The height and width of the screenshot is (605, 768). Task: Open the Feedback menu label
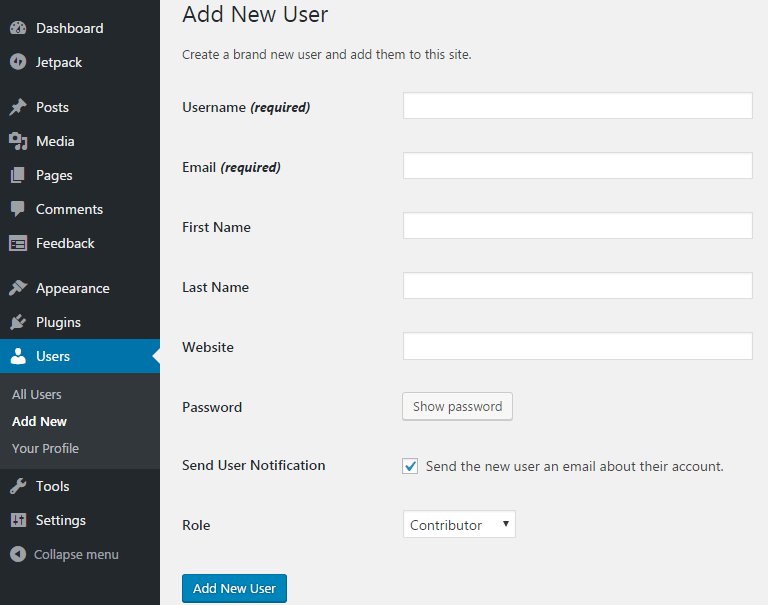65,243
